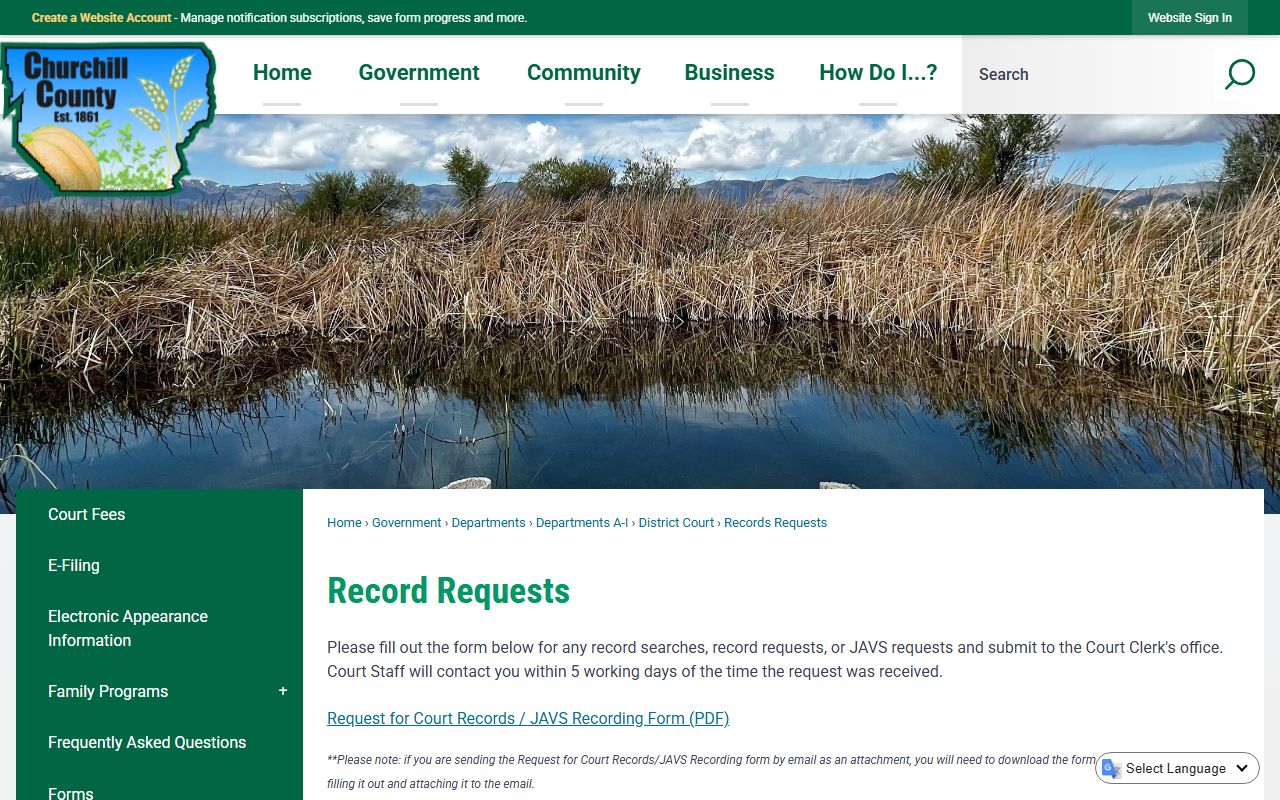
Task: Click the Search input field
Action: 1090,74
